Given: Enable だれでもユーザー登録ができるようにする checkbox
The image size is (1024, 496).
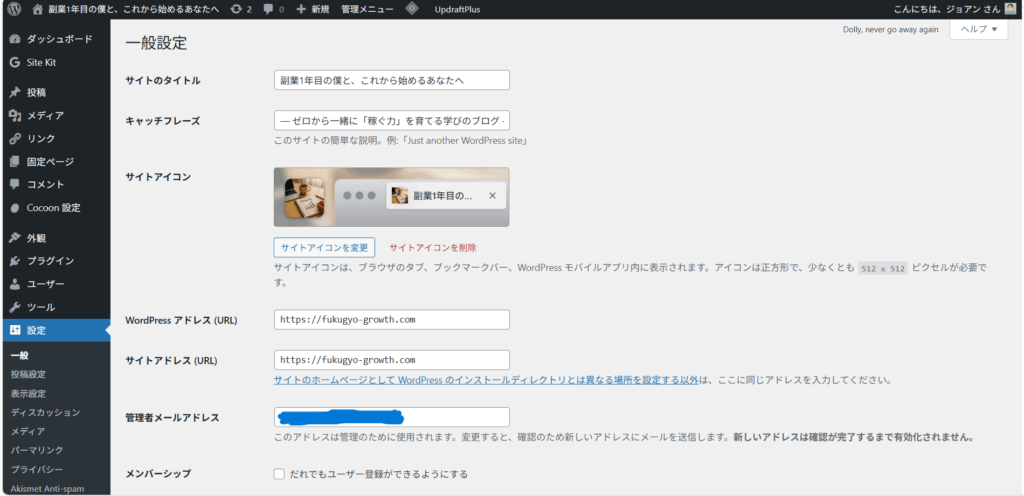Looking at the screenshot, I should pos(280,474).
